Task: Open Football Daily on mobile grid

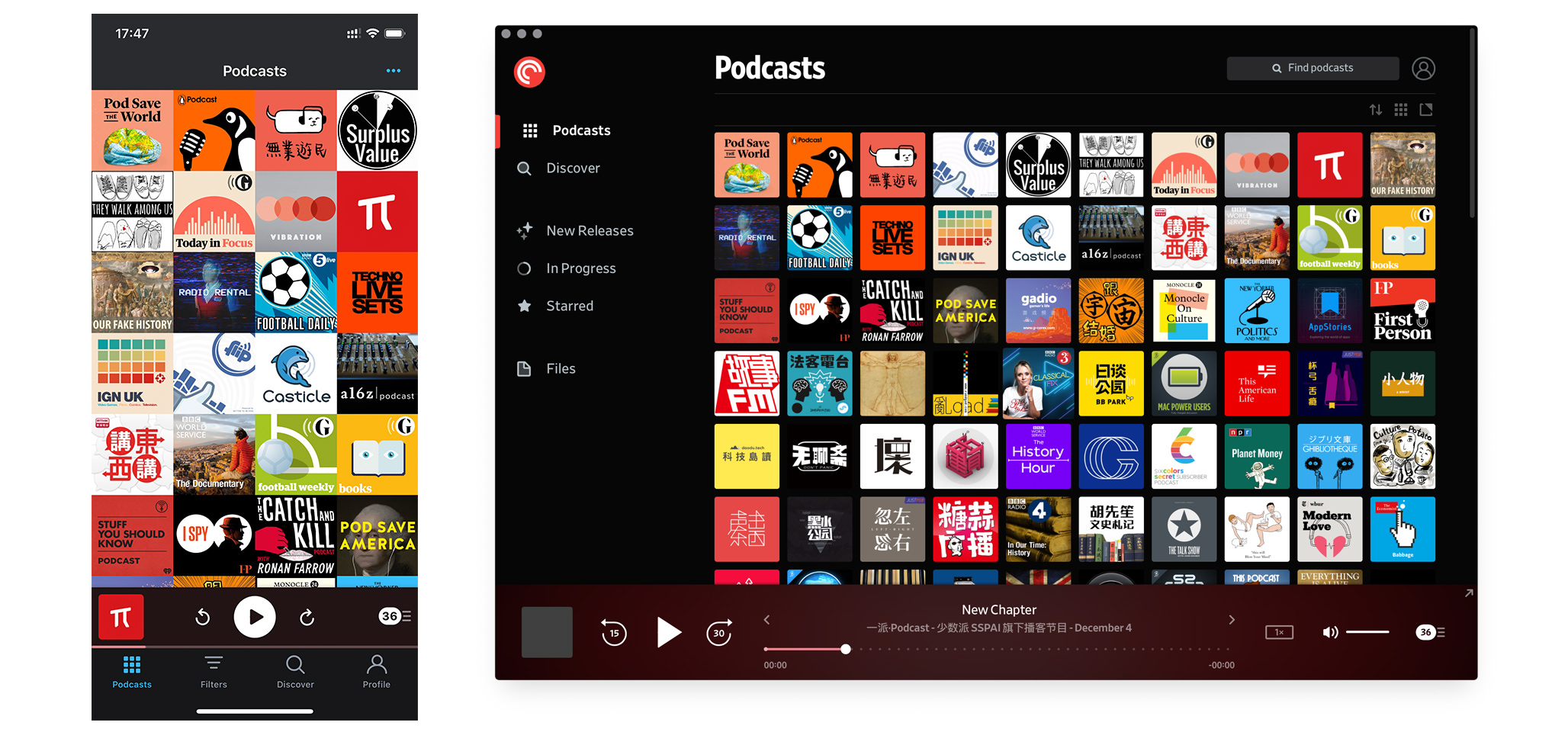Action: (x=296, y=293)
